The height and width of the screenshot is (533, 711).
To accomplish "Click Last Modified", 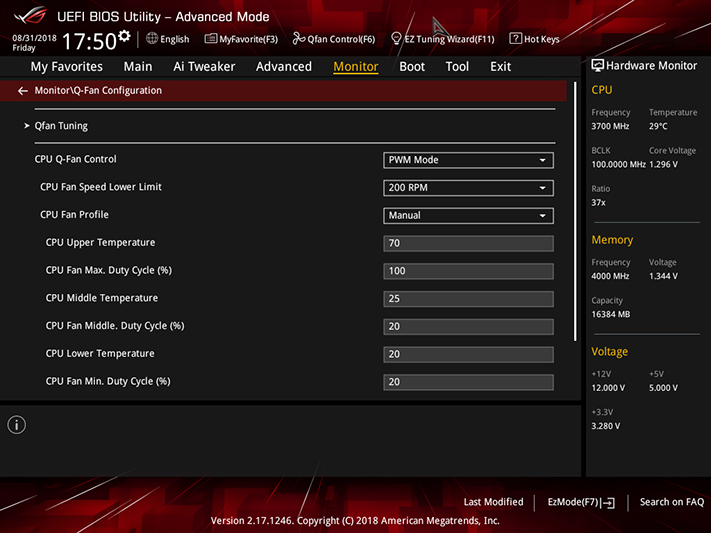I will pyautogui.click(x=493, y=502).
